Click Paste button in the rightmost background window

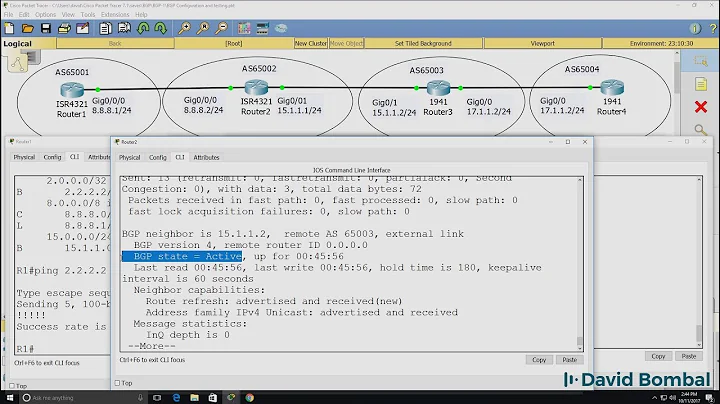688,356
